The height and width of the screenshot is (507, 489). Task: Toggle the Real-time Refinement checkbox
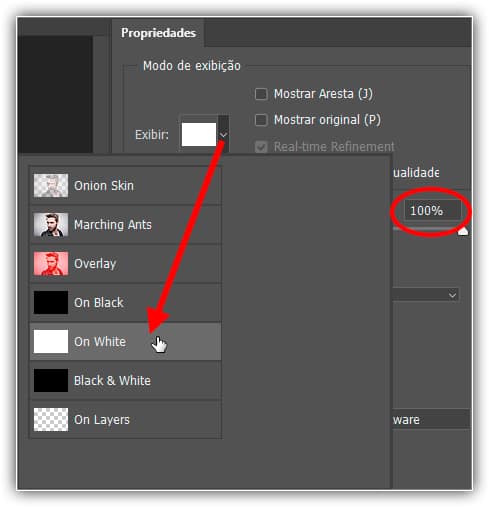click(261, 147)
